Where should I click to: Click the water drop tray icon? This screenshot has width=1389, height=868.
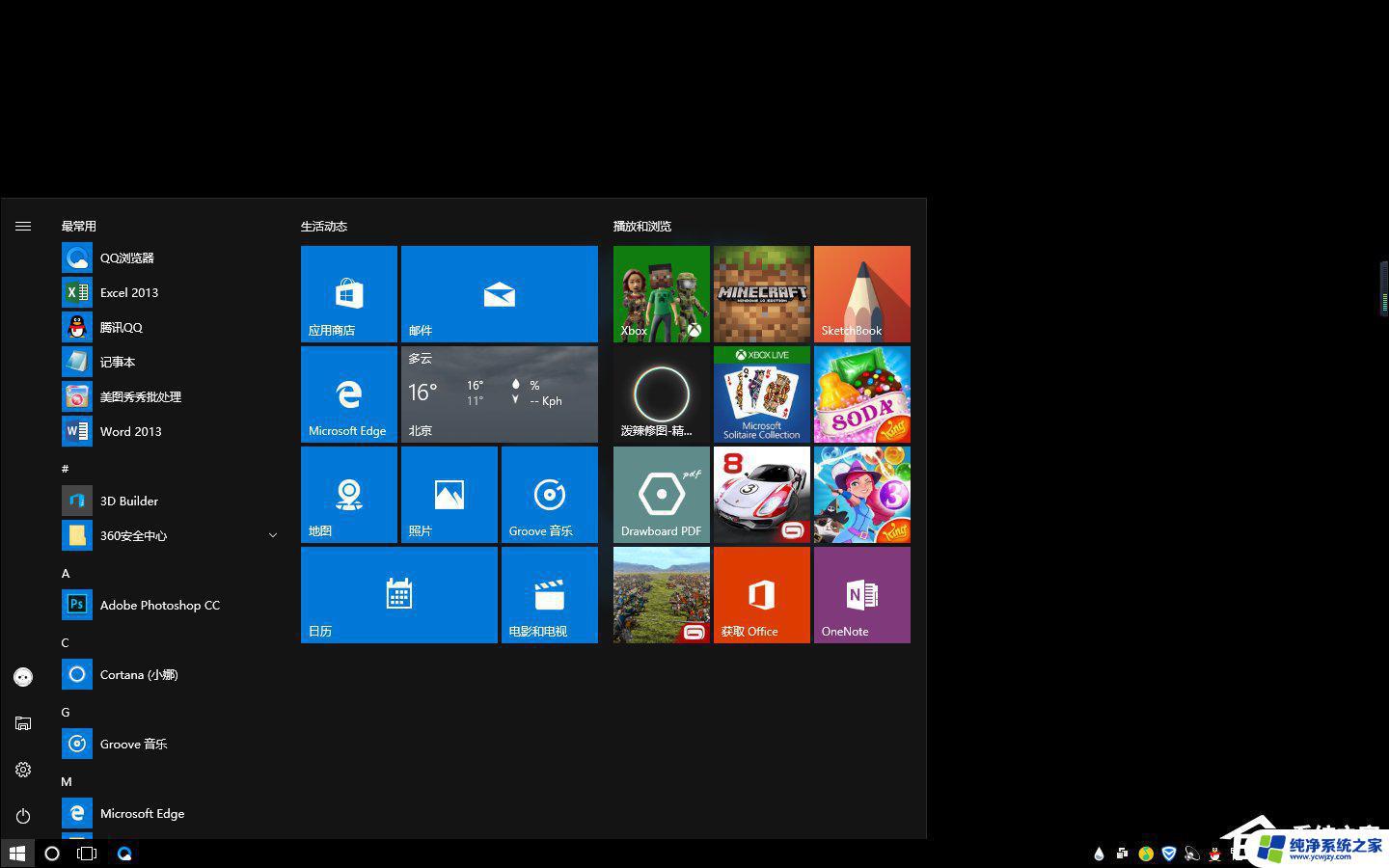click(1099, 854)
